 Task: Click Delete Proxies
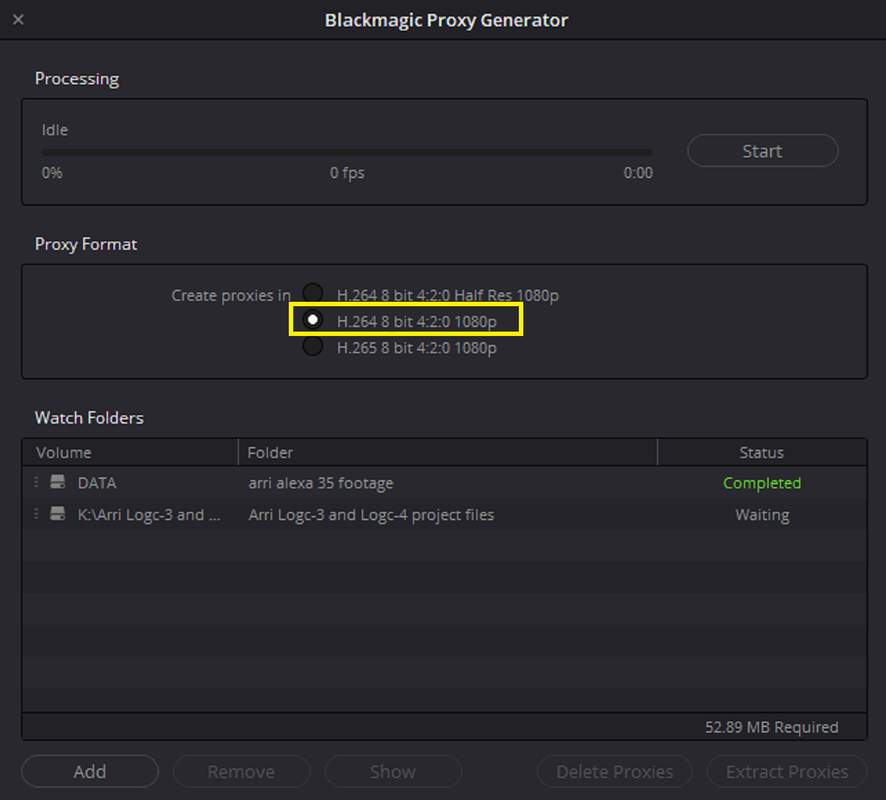click(x=615, y=771)
